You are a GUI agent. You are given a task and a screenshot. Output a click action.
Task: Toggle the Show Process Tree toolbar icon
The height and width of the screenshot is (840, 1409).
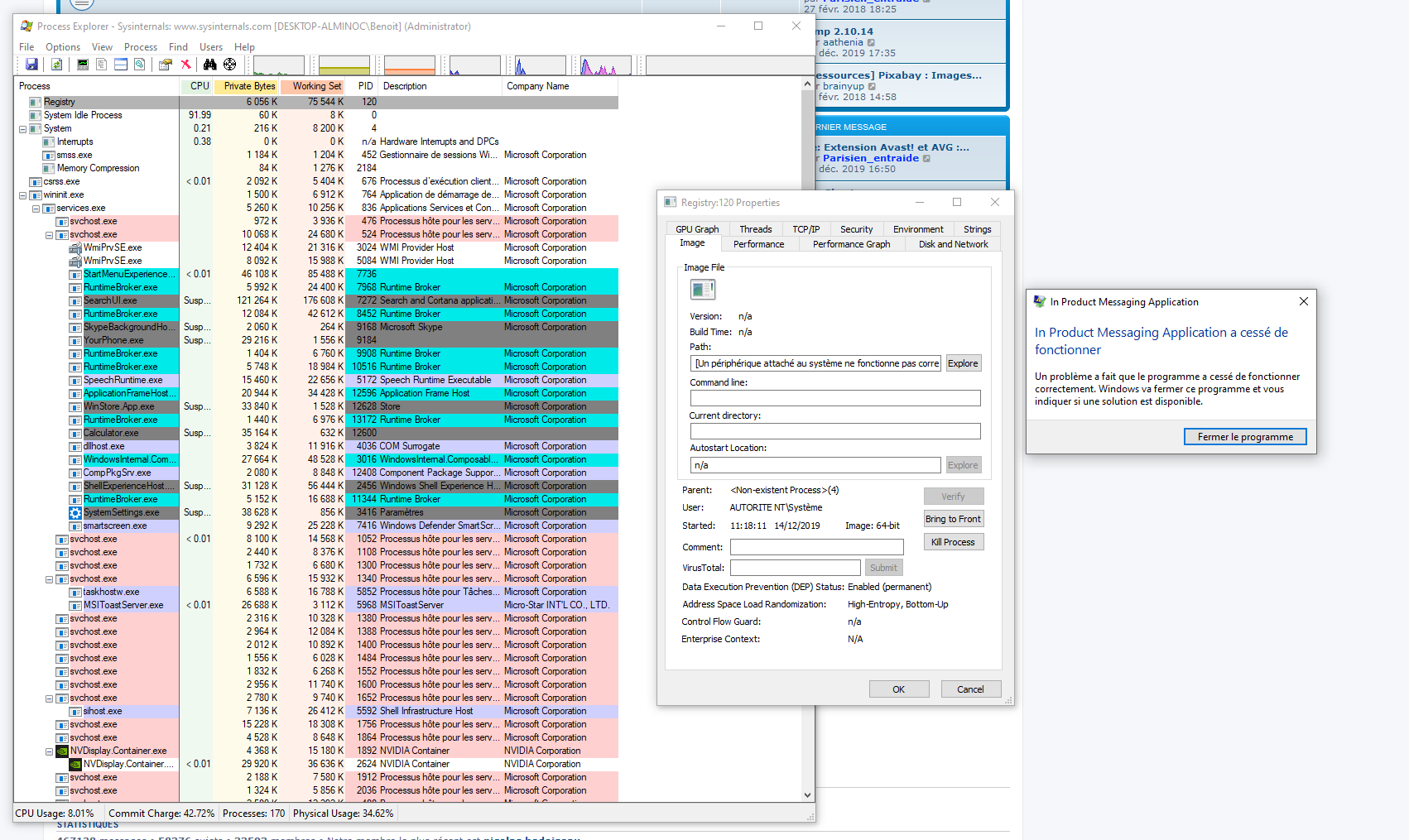coord(102,65)
